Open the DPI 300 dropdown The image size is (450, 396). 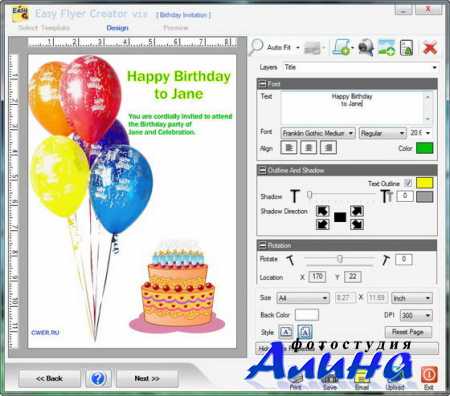[416, 315]
